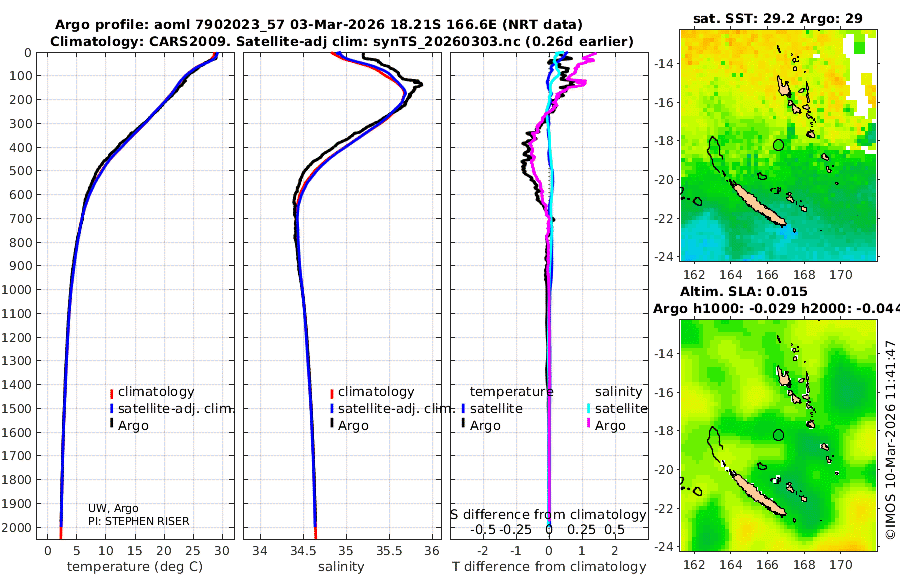Click red climatology swatch in temperature legend

pyautogui.click(x=111, y=393)
